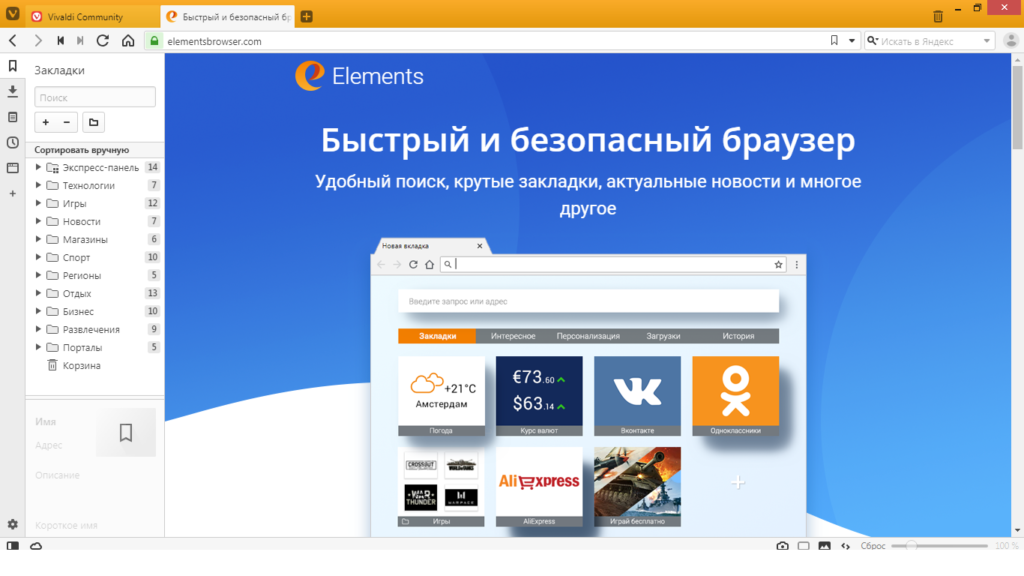The image size is (1024, 576).
Task: Expand the Новости folder
Action: click(x=38, y=221)
